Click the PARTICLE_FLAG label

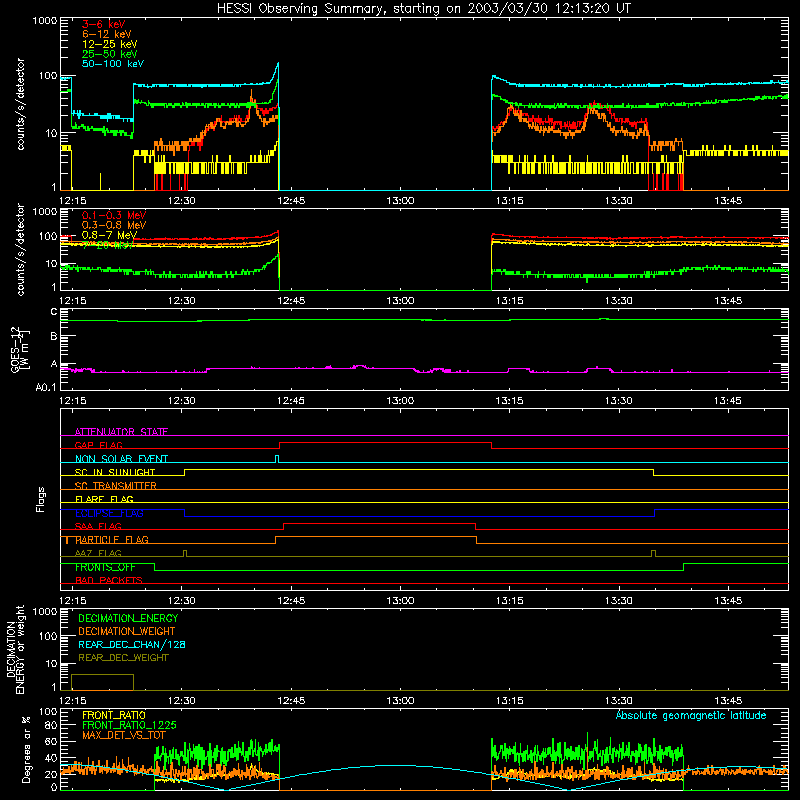point(112,539)
